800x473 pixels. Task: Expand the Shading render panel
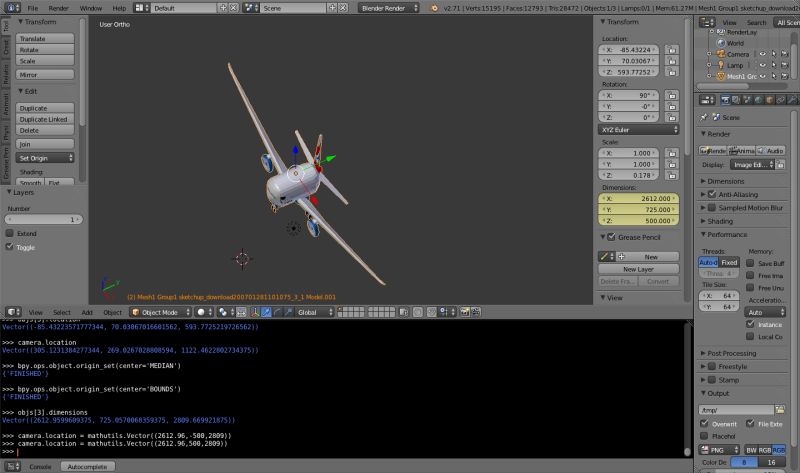coord(719,221)
